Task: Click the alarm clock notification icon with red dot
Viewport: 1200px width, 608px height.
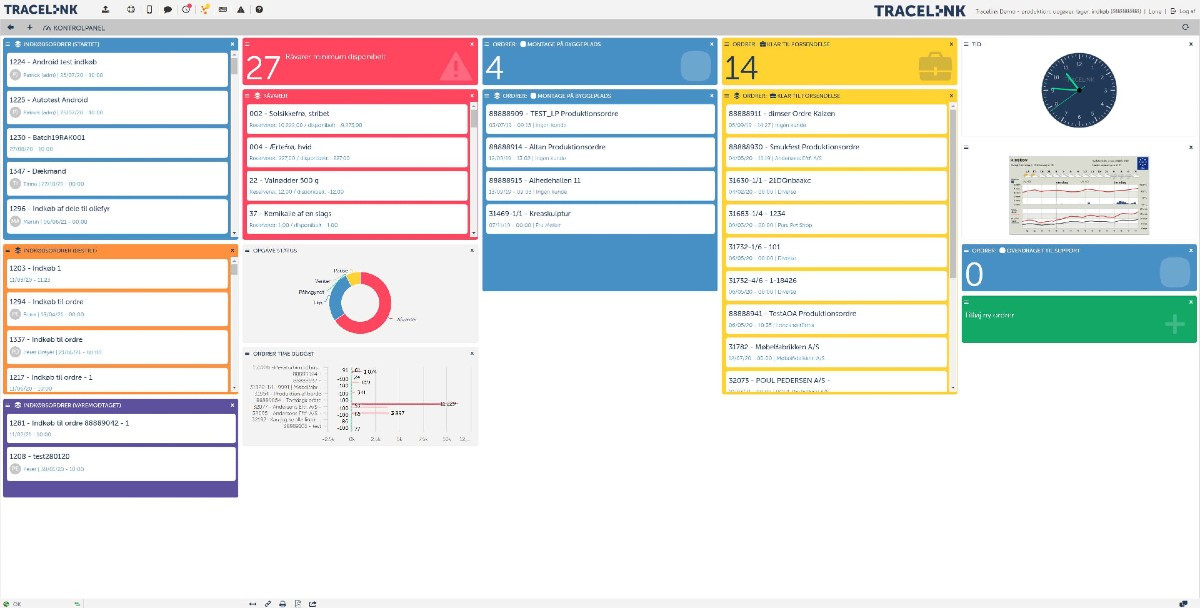Action: pos(186,9)
